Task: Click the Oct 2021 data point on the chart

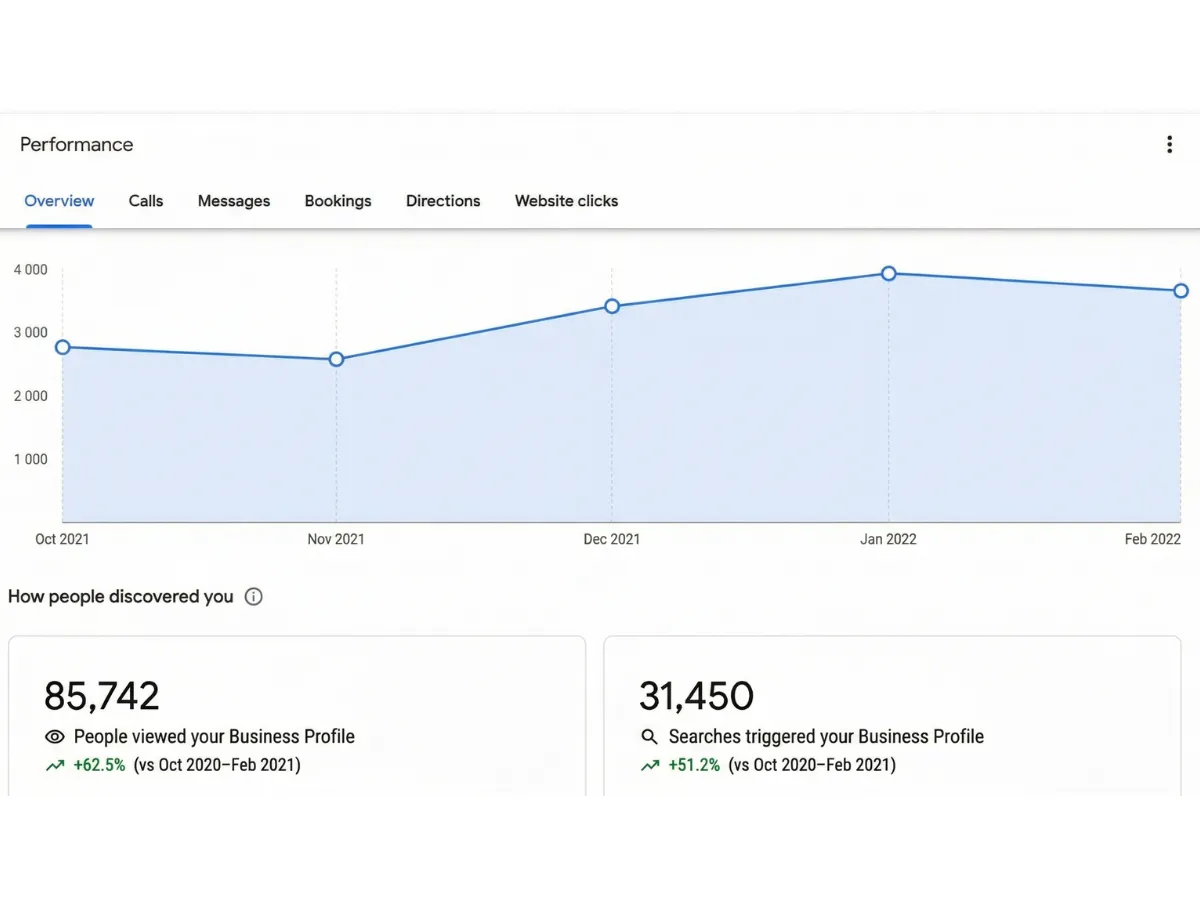Action: click(x=62, y=346)
